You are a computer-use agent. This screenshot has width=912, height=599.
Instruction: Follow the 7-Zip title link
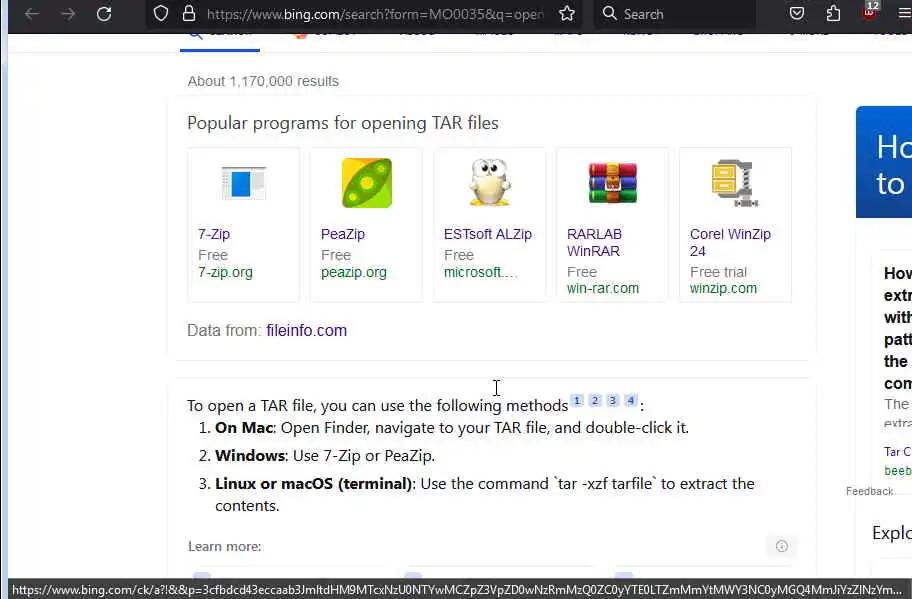(x=213, y=234)
